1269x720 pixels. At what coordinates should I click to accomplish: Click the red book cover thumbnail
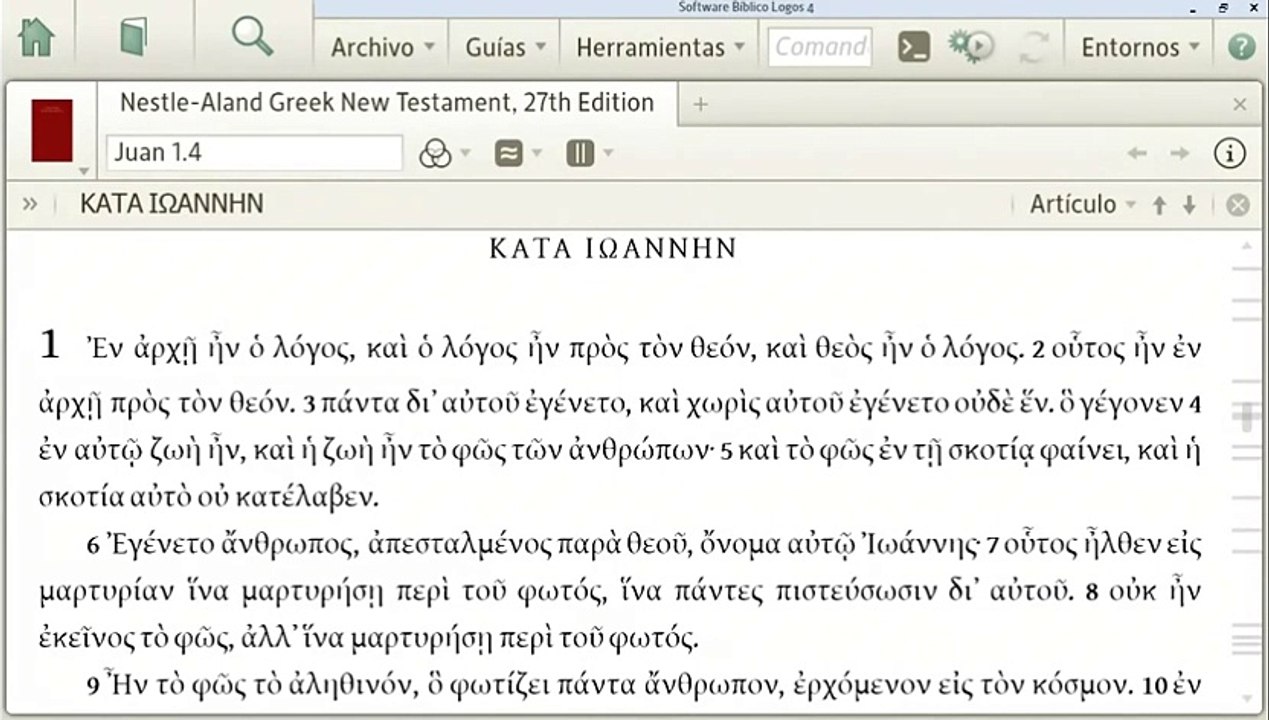point(52,130)
